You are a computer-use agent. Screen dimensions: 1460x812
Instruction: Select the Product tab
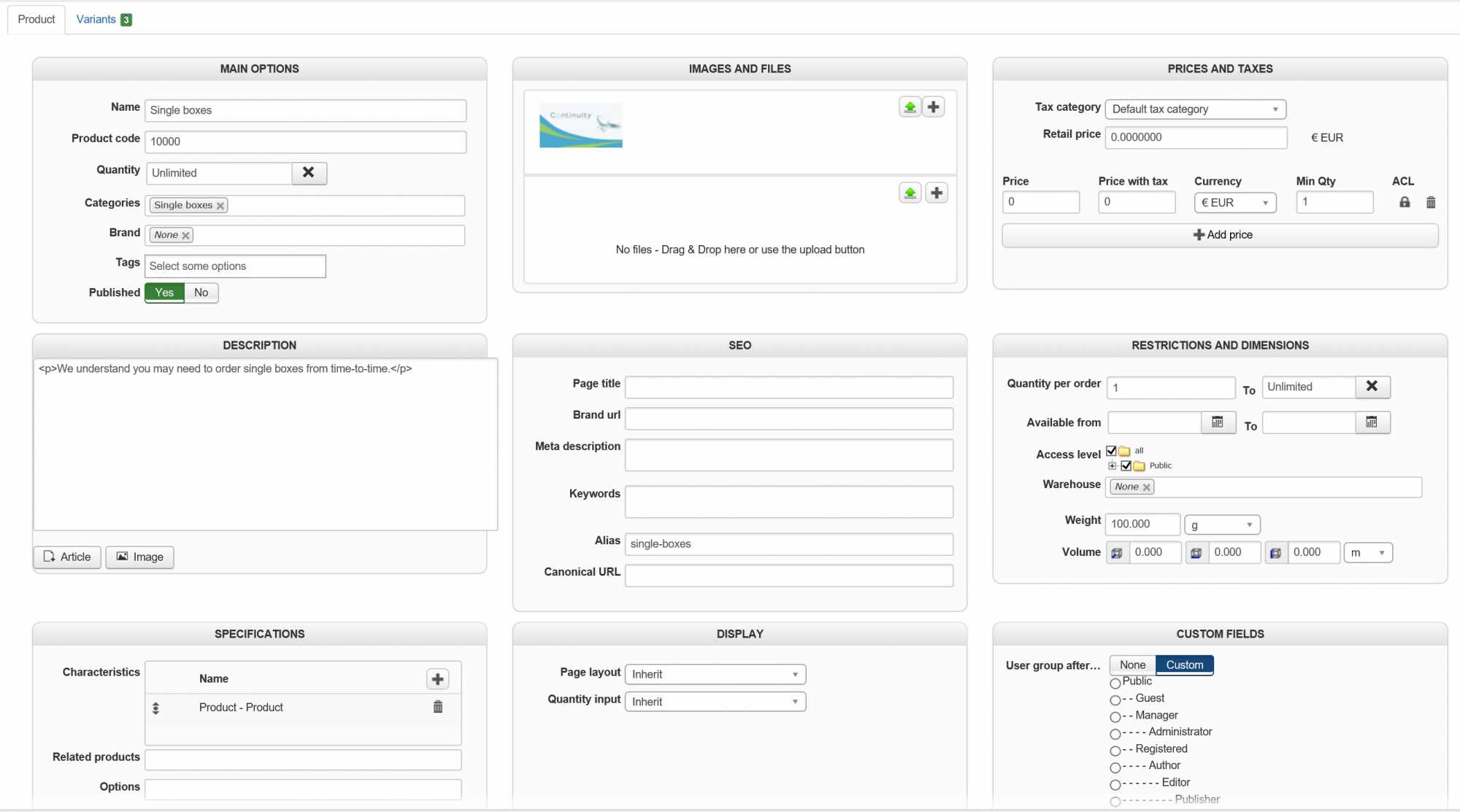point(36,20)
